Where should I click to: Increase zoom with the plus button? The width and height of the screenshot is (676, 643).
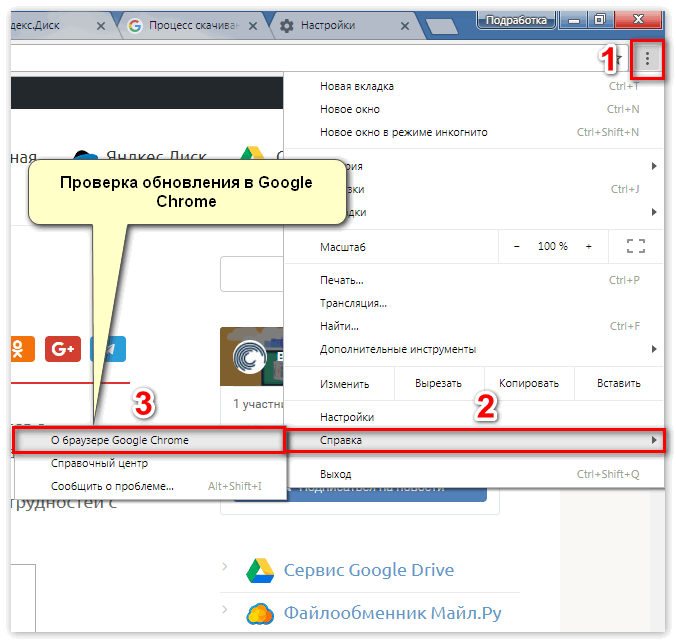click(x=588, y=246)
